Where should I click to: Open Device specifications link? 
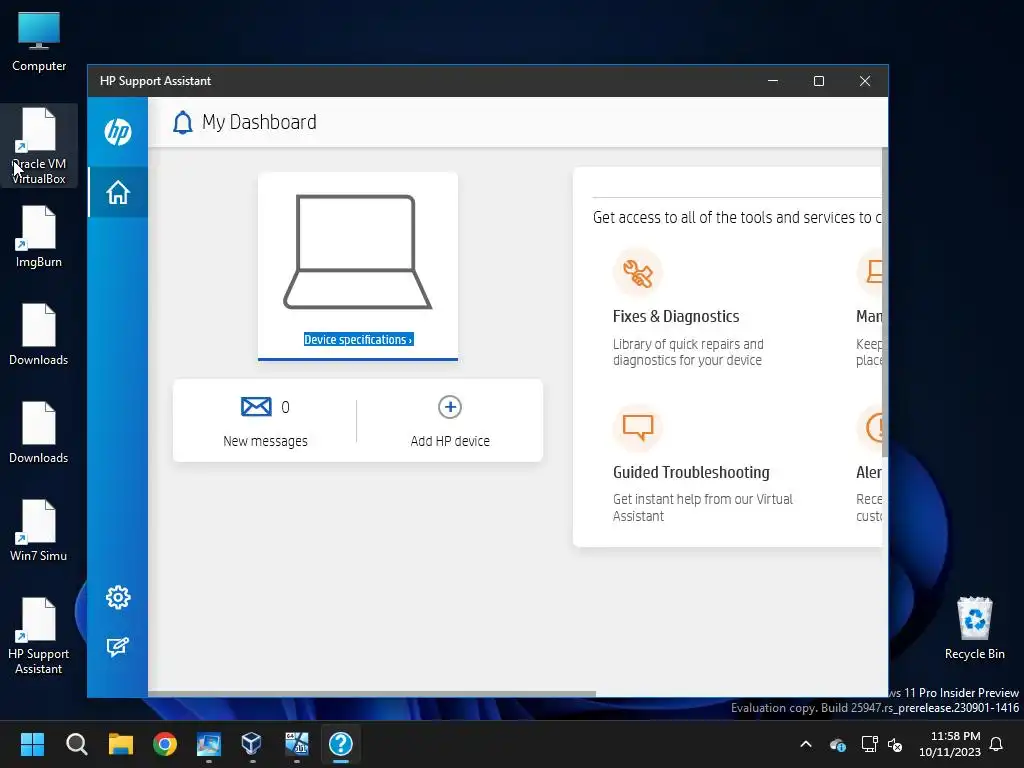[358, 340]
